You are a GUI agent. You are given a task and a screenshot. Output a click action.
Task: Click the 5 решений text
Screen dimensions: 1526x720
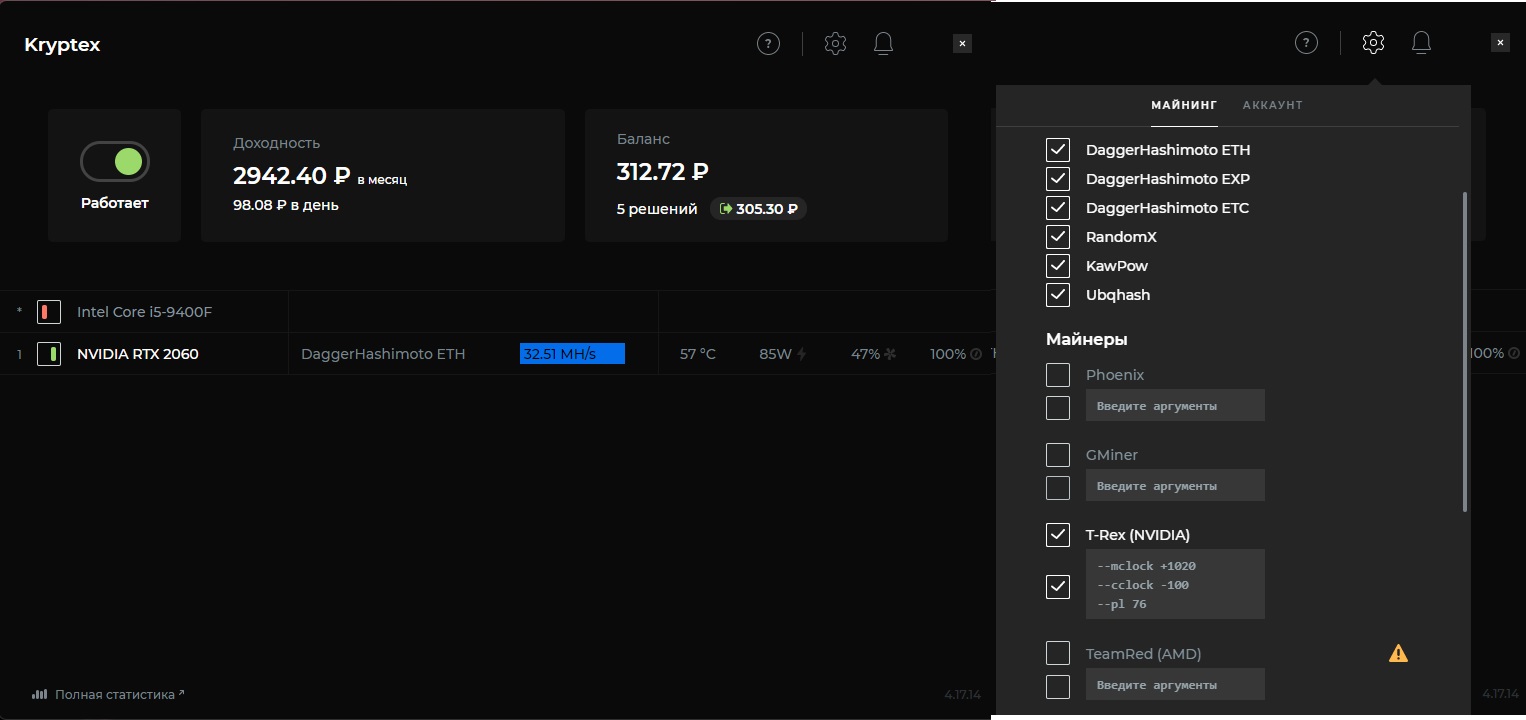tap(657, 209)
